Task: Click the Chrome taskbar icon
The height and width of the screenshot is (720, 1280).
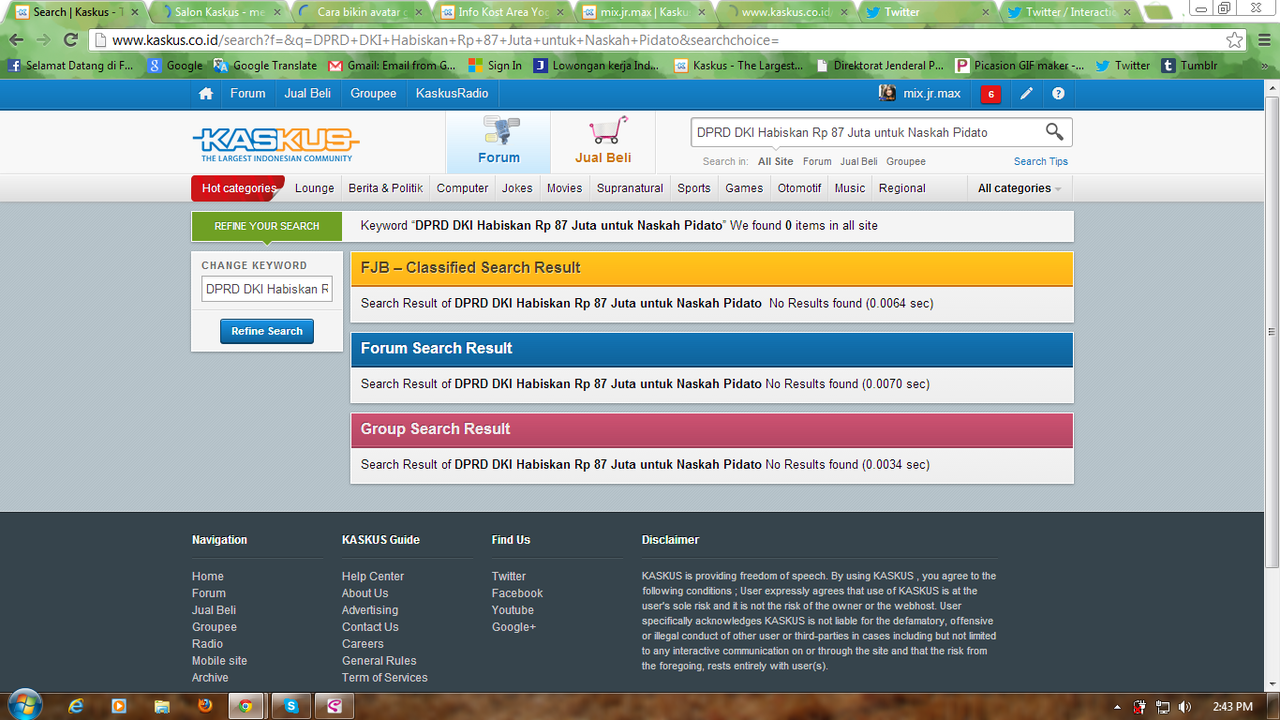Action: 247,706
